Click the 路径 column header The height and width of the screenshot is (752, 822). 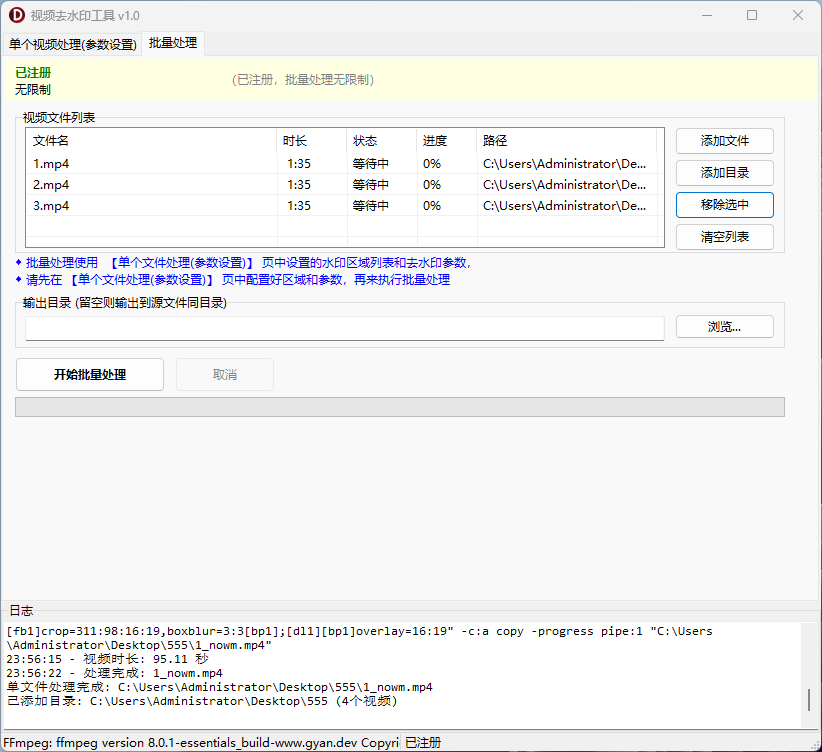(x=565, y=141)
